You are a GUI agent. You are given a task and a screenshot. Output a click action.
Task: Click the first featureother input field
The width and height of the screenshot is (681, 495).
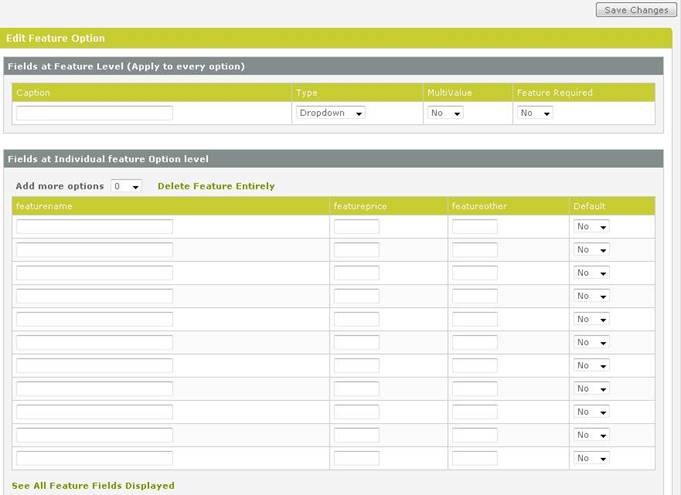(474, 227)
